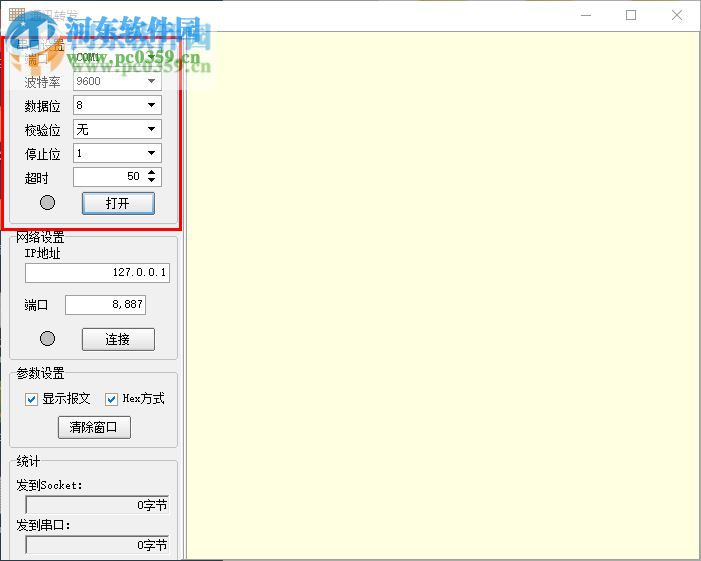Click the 网络设置 group title
Image resolution: width=701 pixels, height=561 pixels.
[40, 237]
